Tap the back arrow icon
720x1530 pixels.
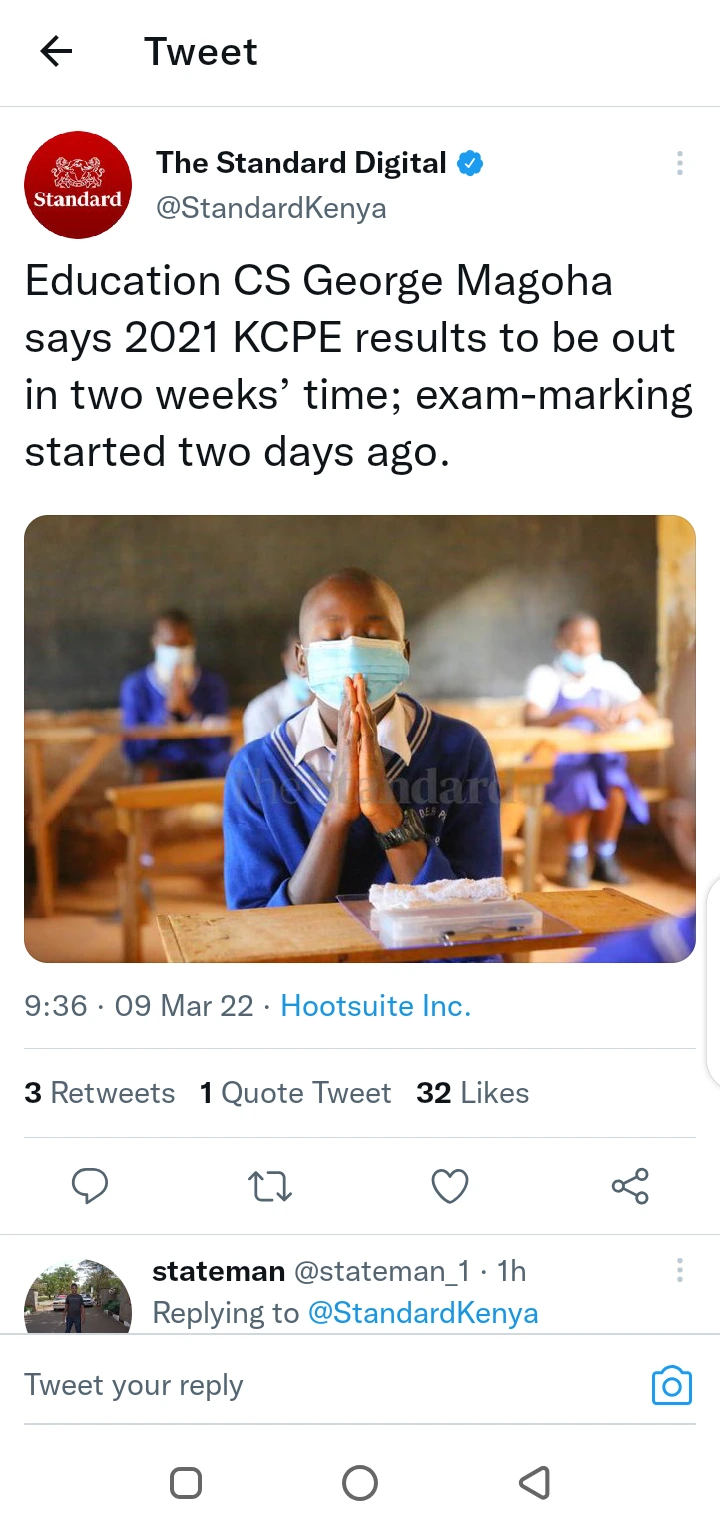(56, 52)
